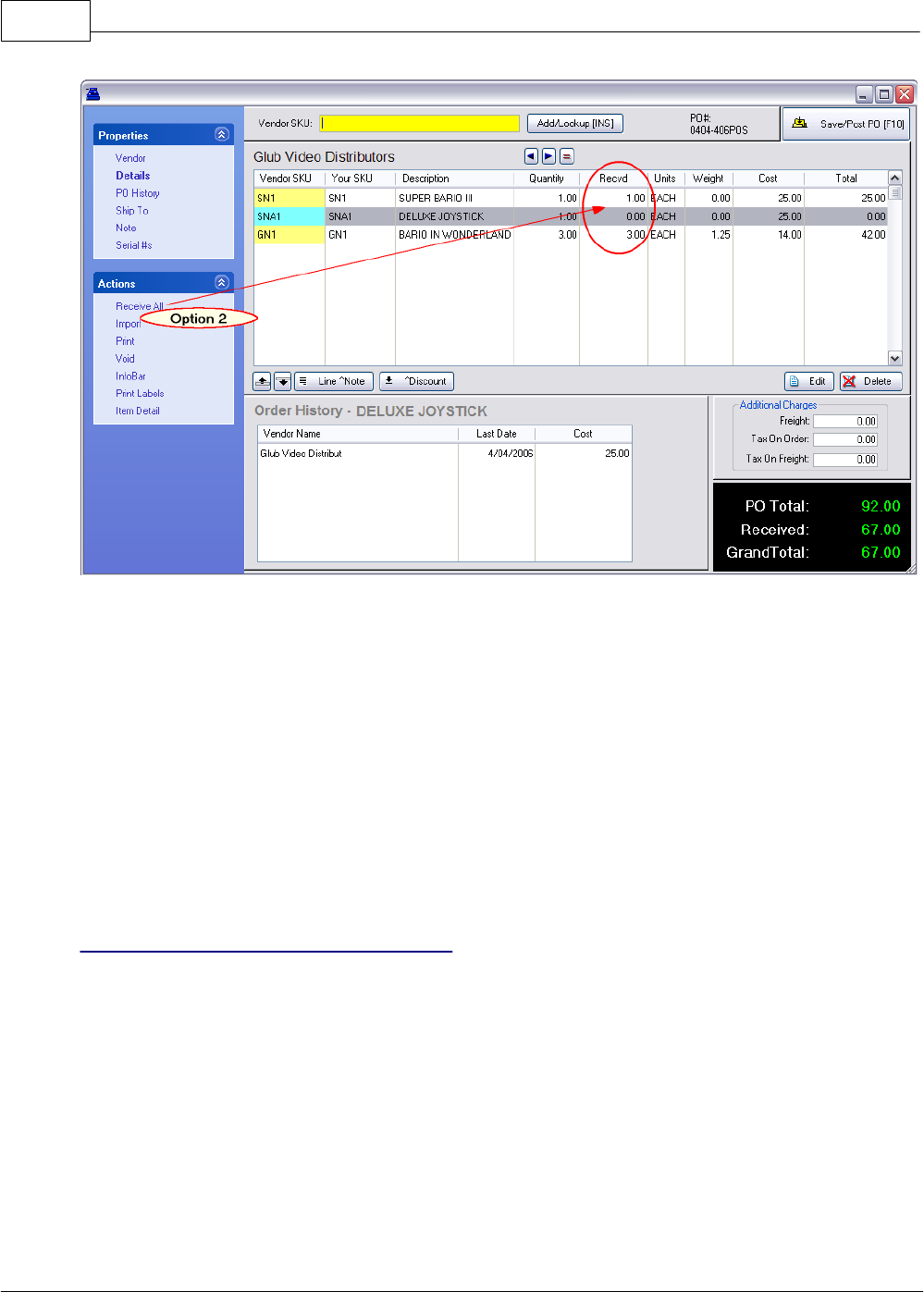Click weight value 1.25
This screenshot has height=1292, width=924.
click(x=721, y=235)
